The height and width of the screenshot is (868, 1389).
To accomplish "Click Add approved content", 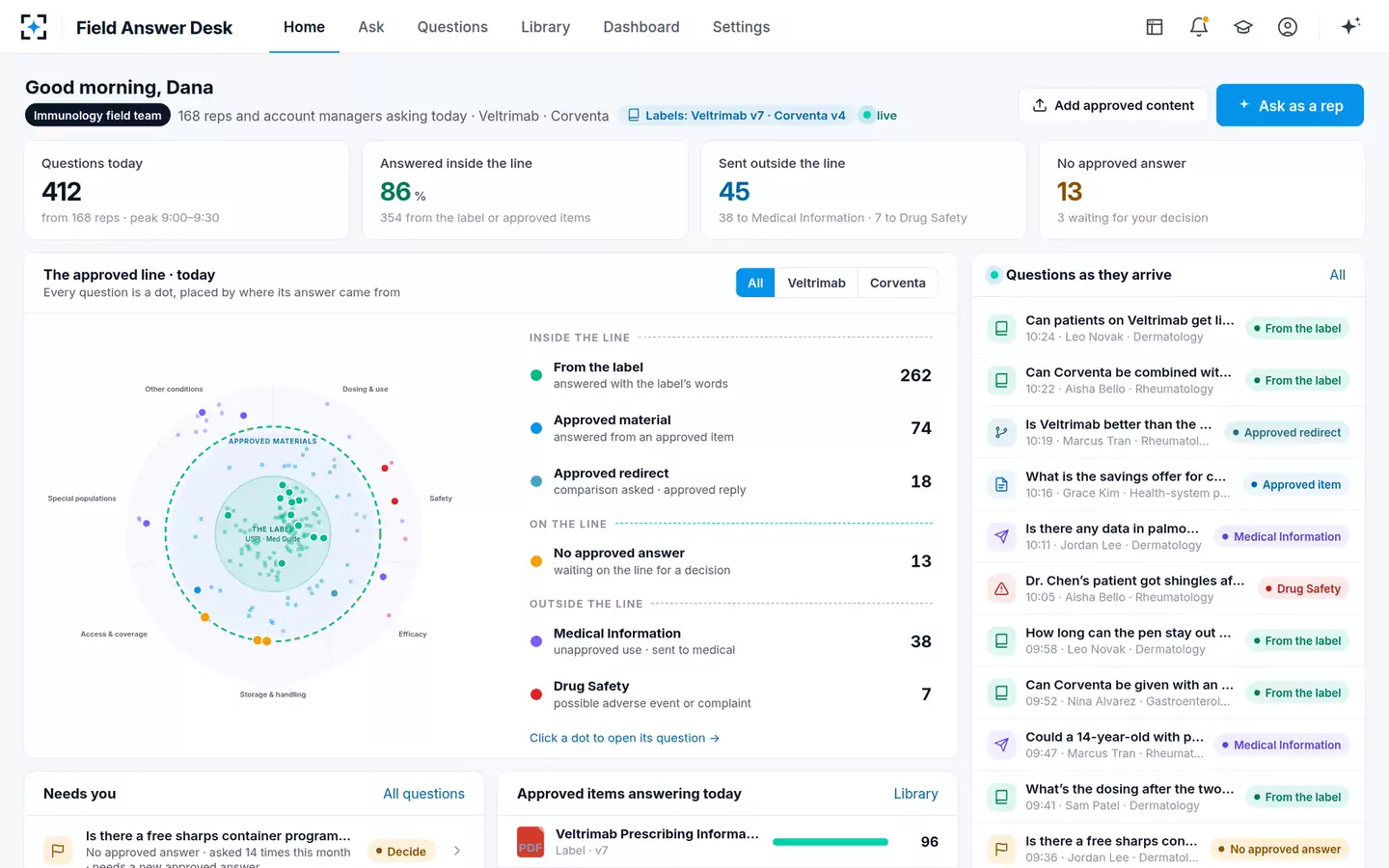I will [x=1113, y=105].
